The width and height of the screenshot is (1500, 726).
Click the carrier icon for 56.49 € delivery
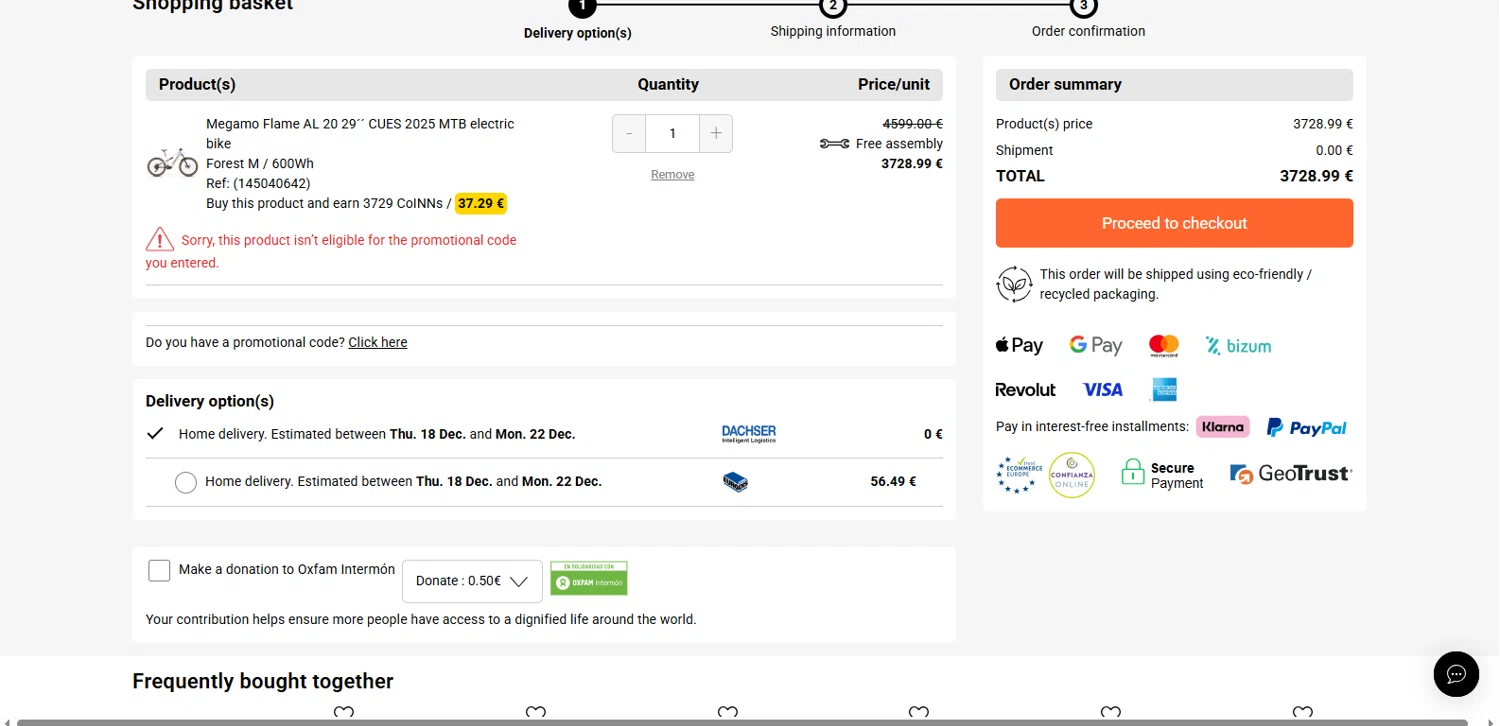click(x=735, y=482)
